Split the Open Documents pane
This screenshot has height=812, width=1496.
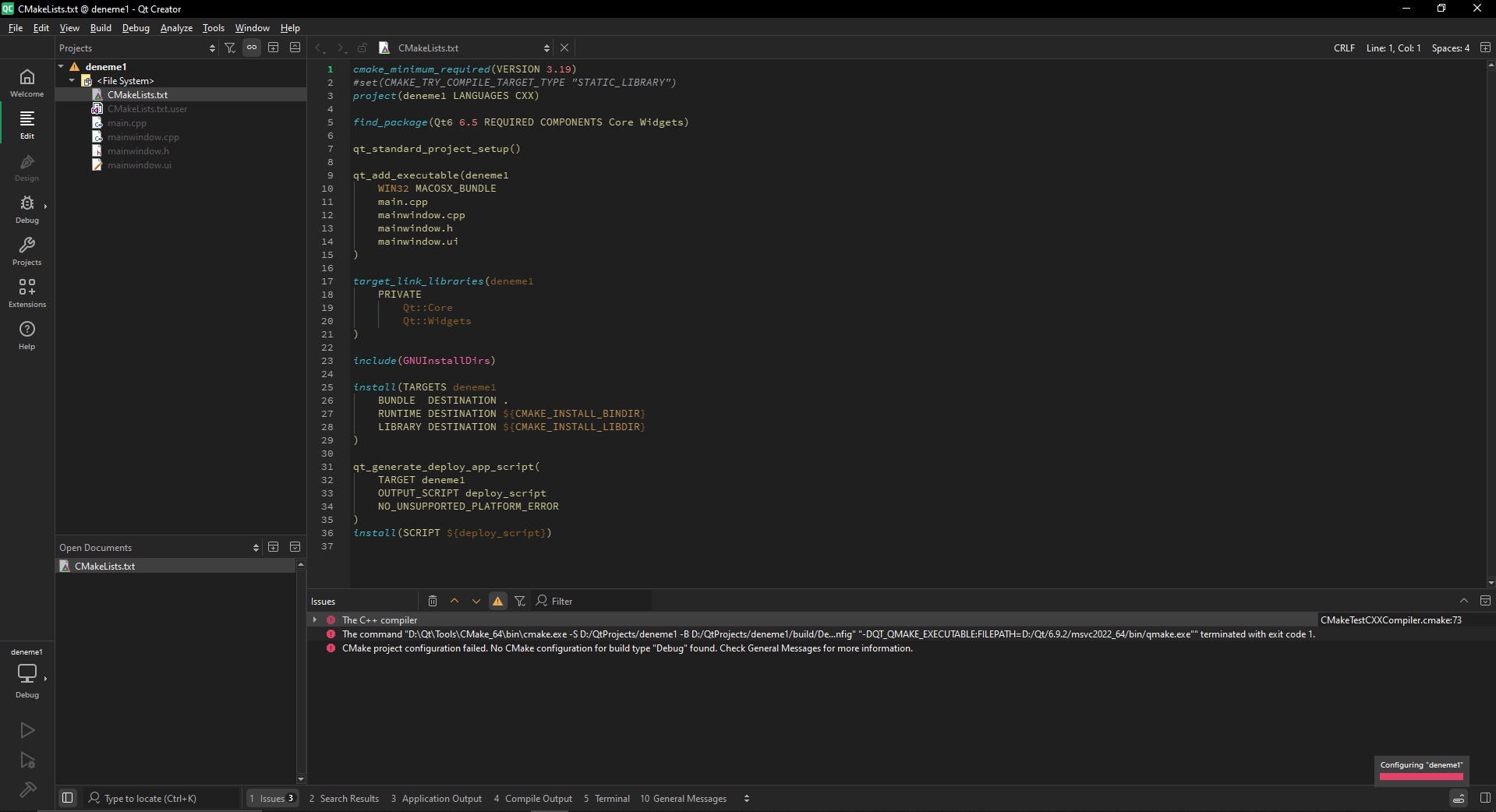pyautogui.click(x=274, y=547)
